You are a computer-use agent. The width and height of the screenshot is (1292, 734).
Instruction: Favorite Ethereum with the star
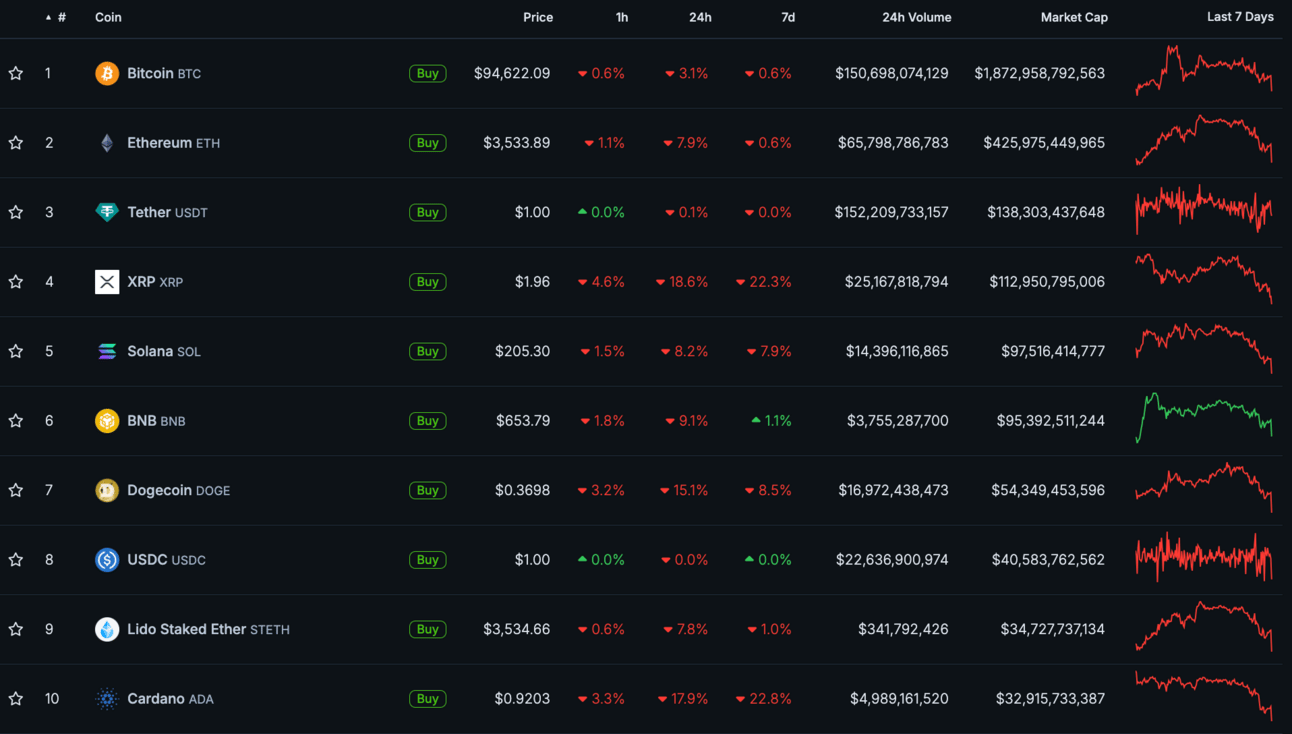16,143
